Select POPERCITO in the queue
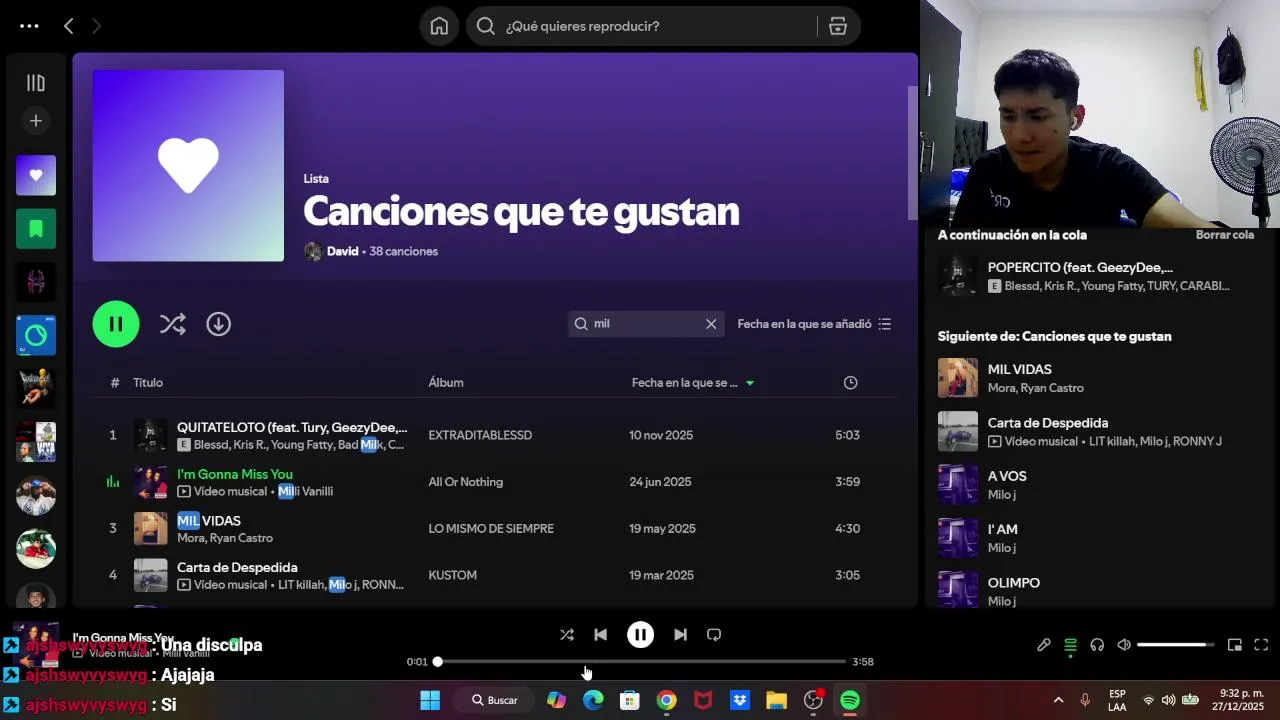The height and width of the screenshot is (720, 1280). tap(1080, 268)
